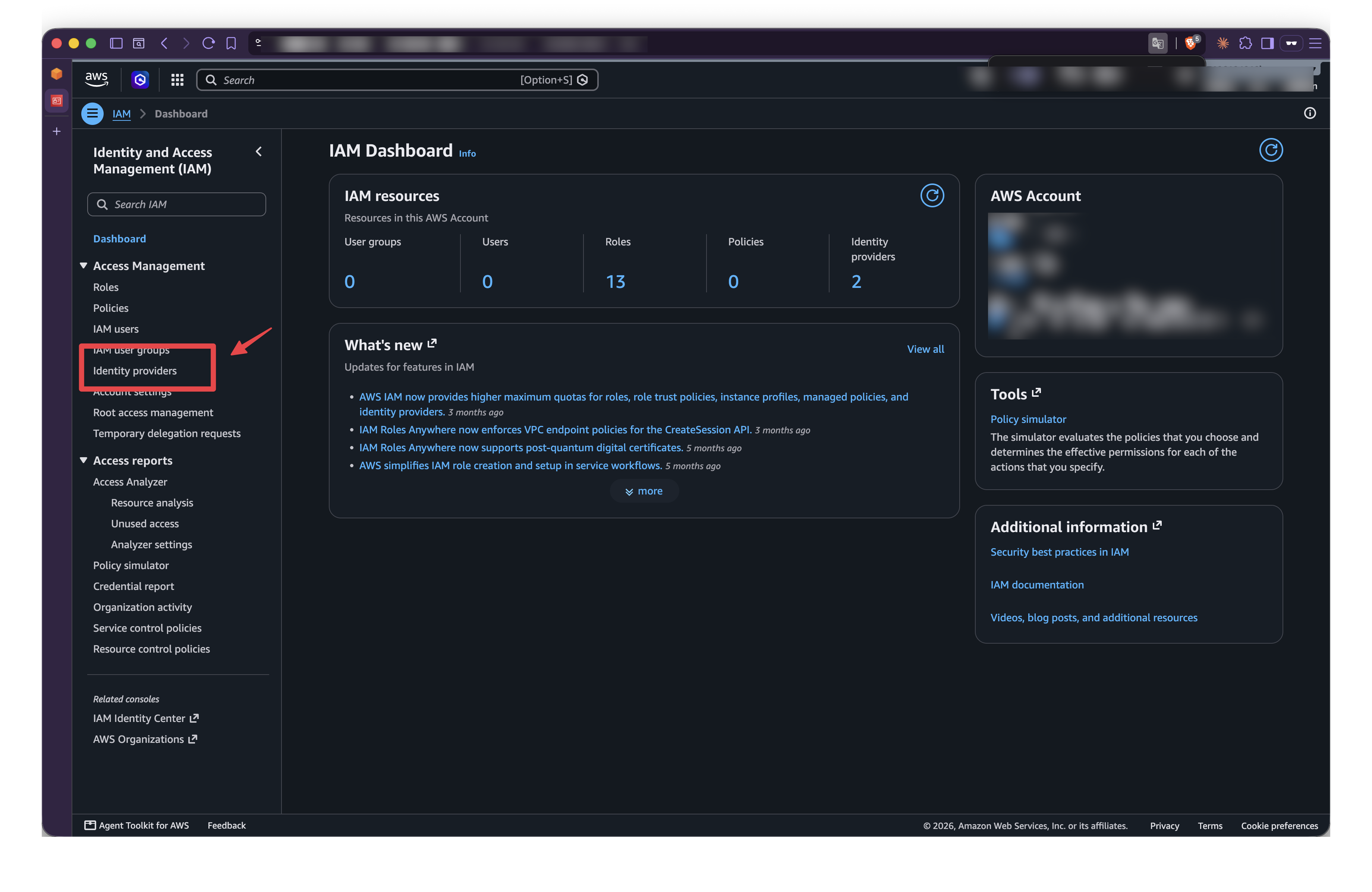Collapse the Access Management section
1372x892 pixels.
tap(84, 265)
